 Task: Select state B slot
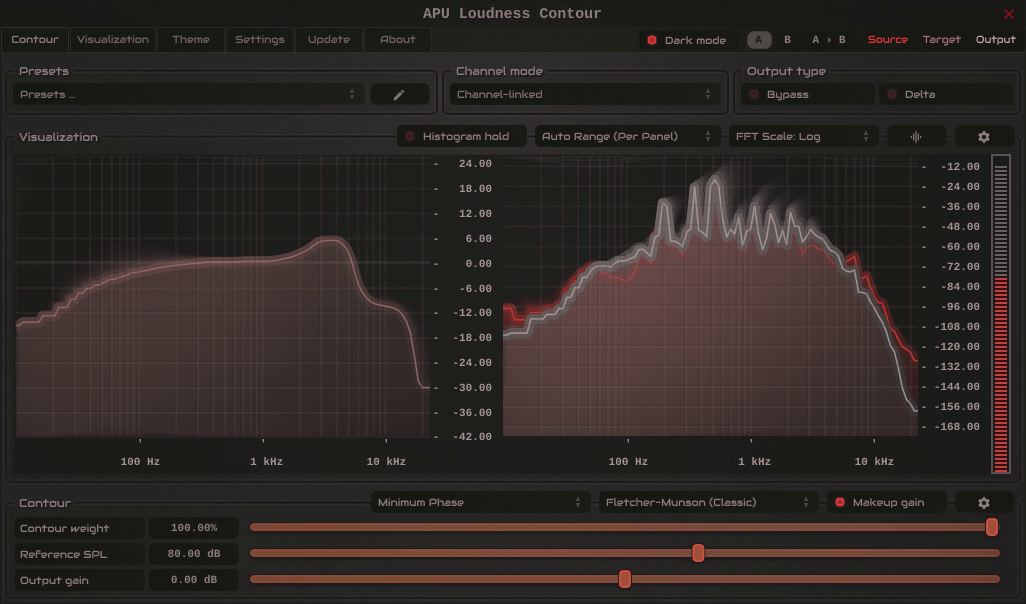point(787,40)
